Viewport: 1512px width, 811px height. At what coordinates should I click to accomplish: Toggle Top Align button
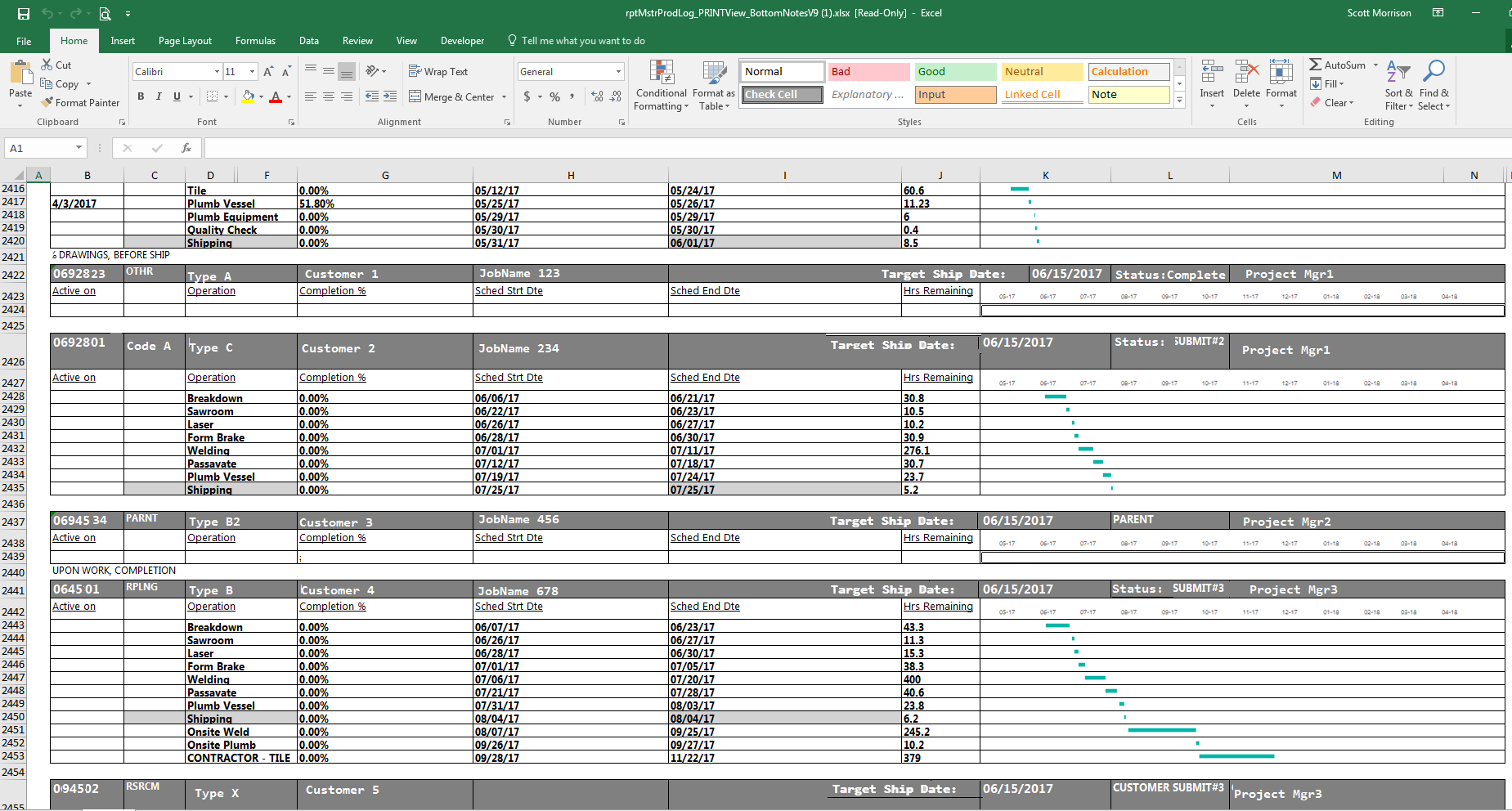click(x=311, y=71)
